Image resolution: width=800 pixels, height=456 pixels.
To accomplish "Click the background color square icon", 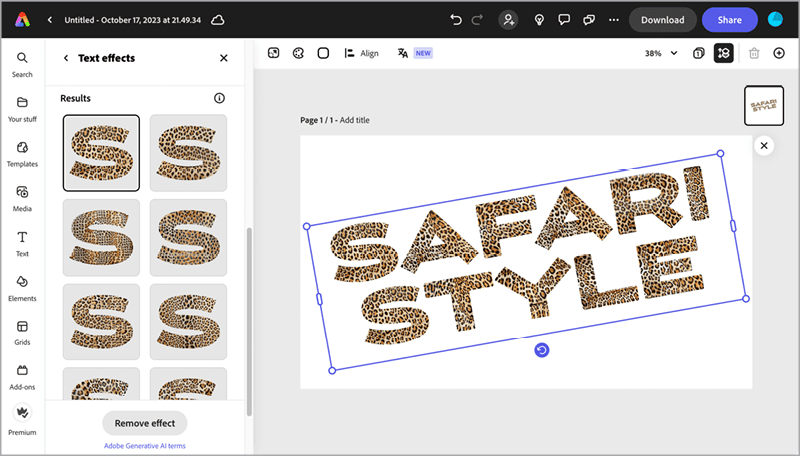I will tap(323, 53).
